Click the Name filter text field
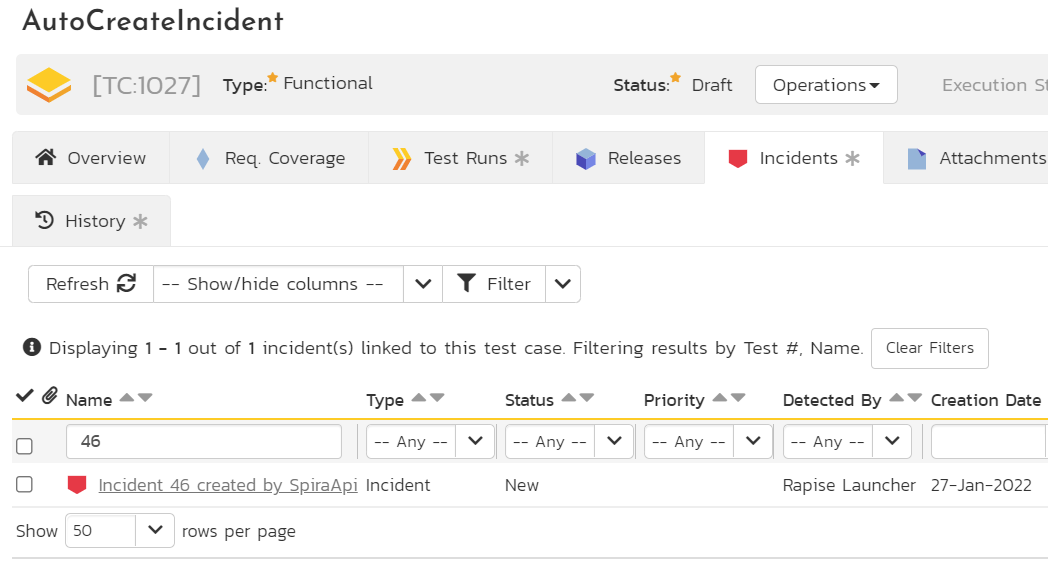 (204, 441)
